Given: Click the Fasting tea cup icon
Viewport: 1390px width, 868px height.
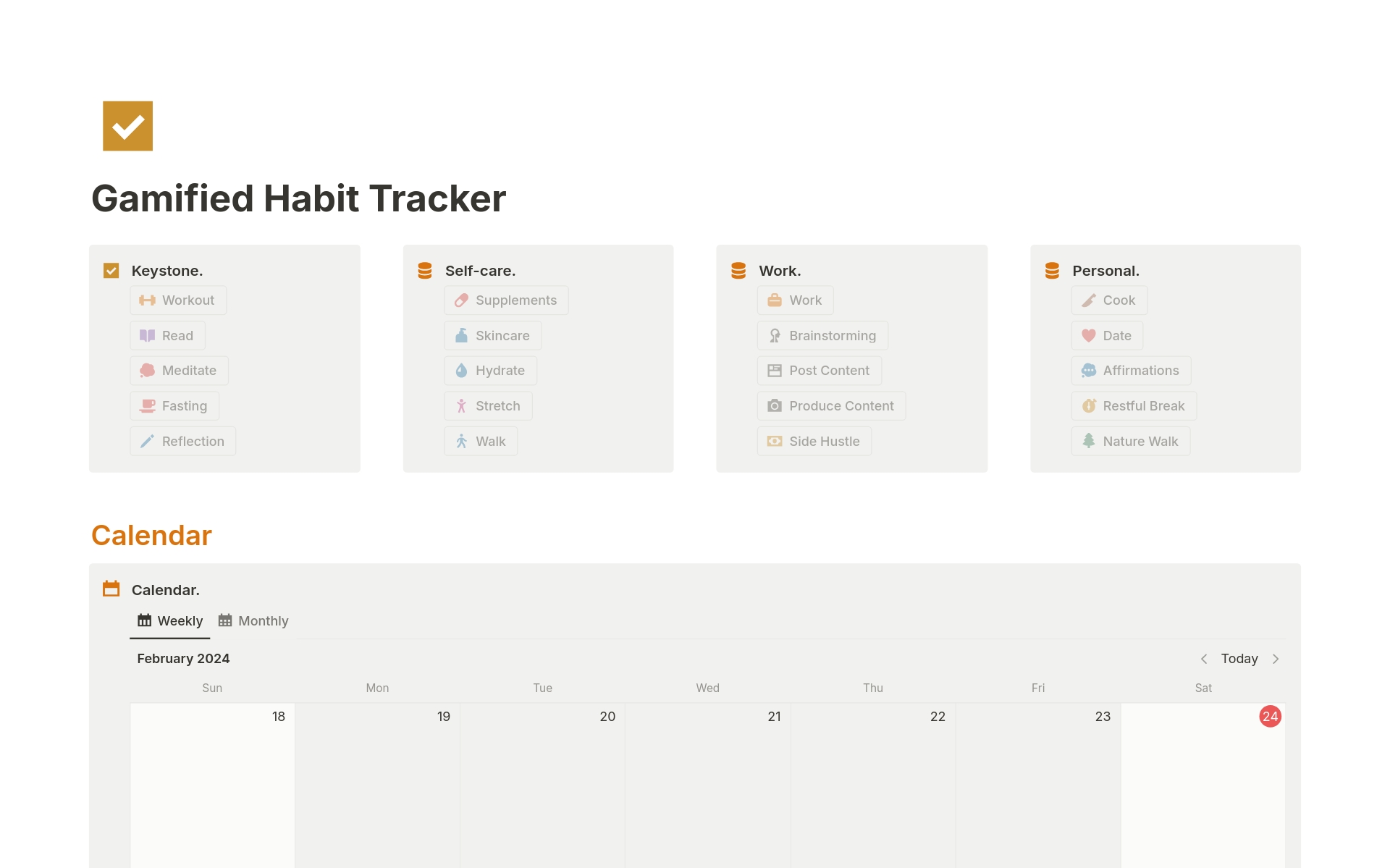Looking at the screenshot, I should point(147,405).
